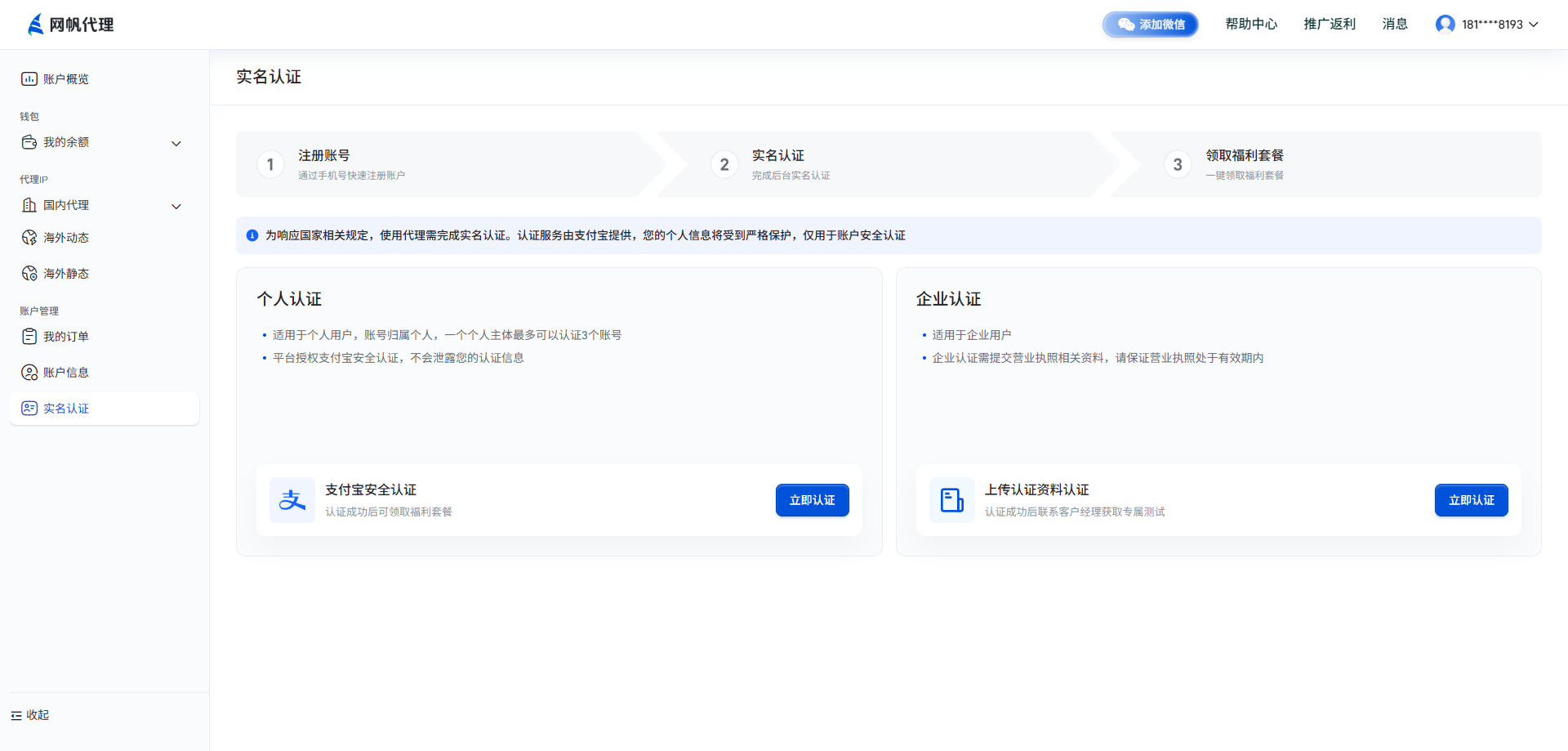Viewport: 1568px width, 751px height.
Task: Open the 181****8193 account dropdown arrow
Action: (1534, 25)
